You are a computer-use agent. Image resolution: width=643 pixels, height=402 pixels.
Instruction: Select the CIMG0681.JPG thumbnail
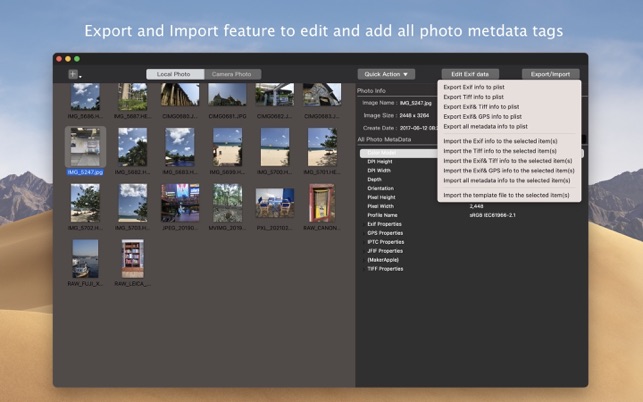pyautogui.click(x=227, y=95)
